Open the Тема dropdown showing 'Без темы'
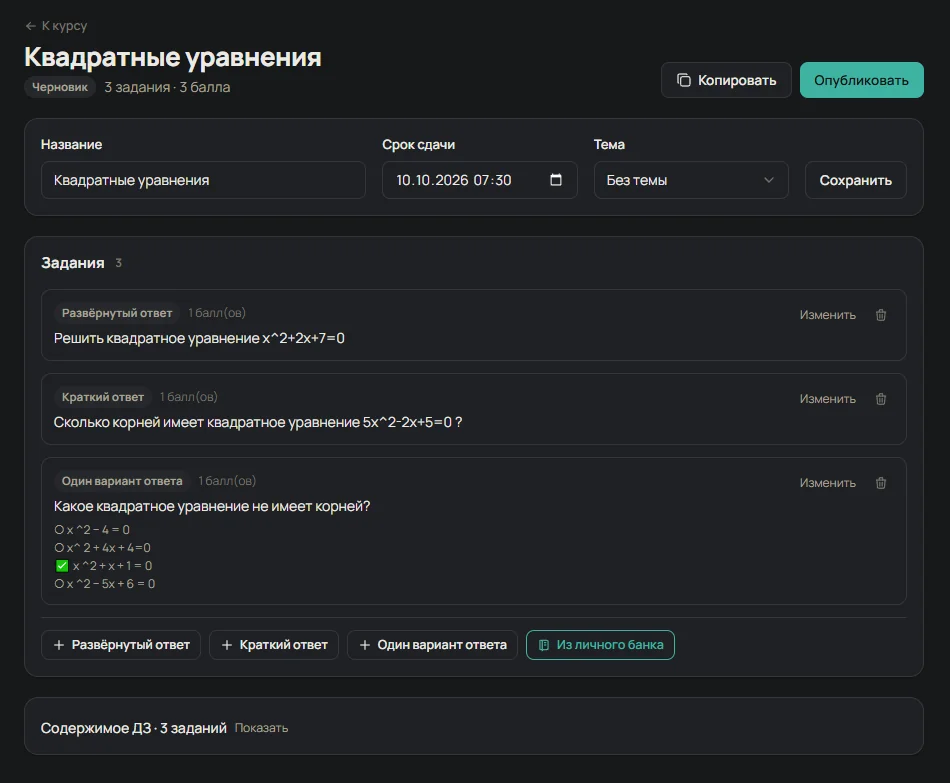 (691, 180)
